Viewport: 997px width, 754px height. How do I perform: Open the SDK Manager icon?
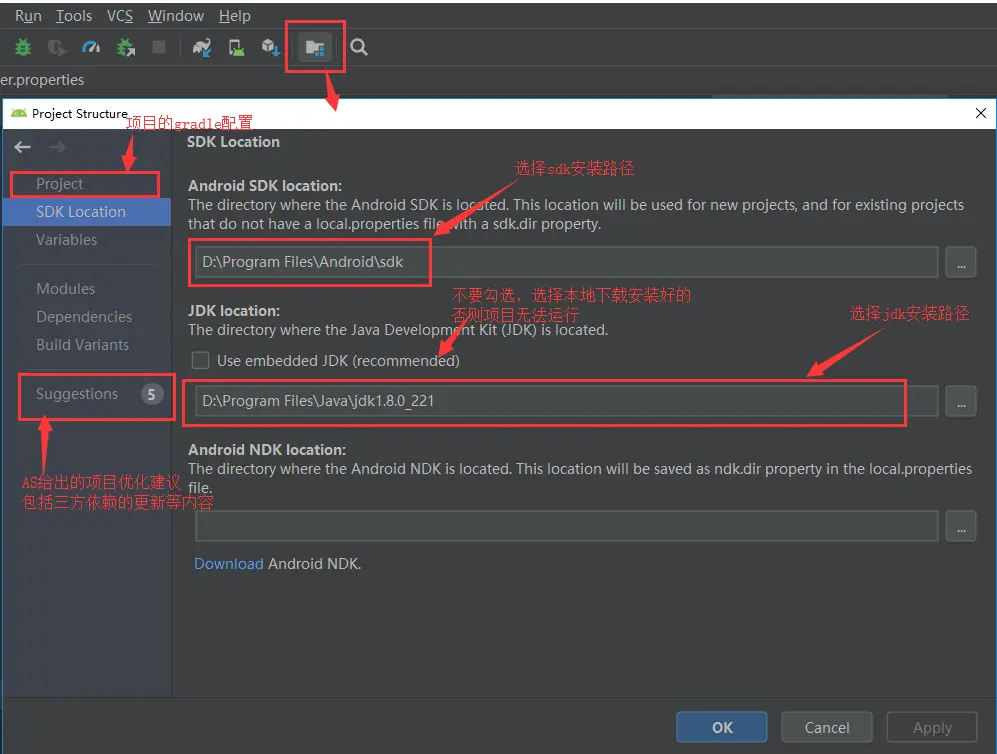270,47
